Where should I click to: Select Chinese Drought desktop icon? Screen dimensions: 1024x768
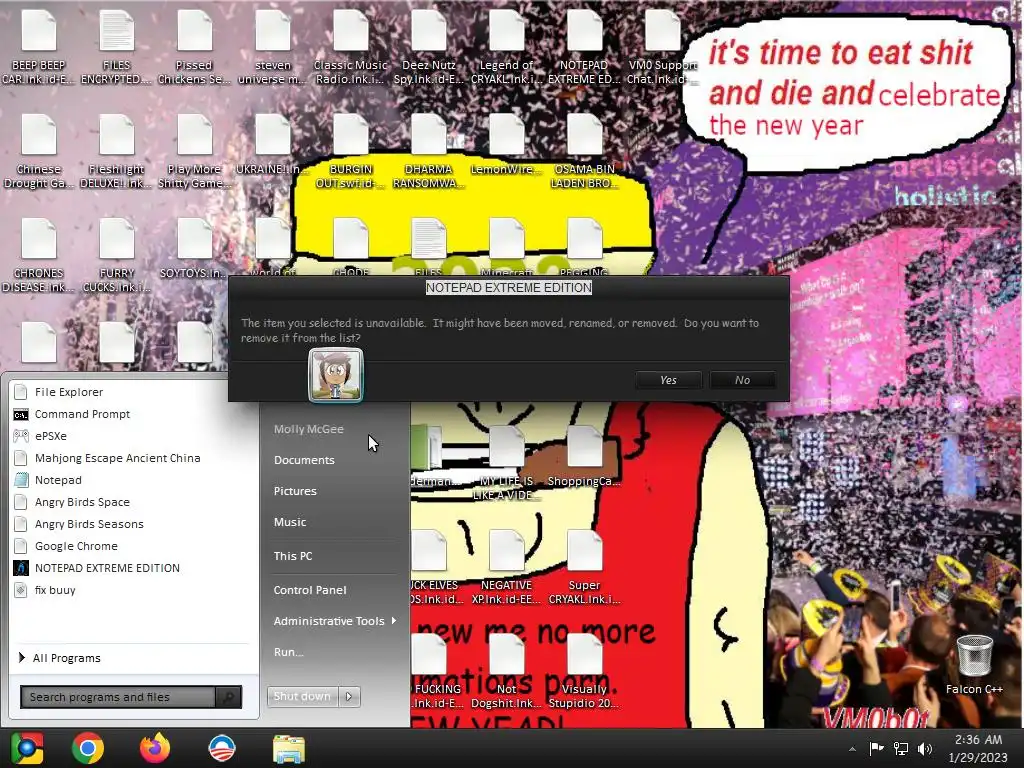[39, 152]
